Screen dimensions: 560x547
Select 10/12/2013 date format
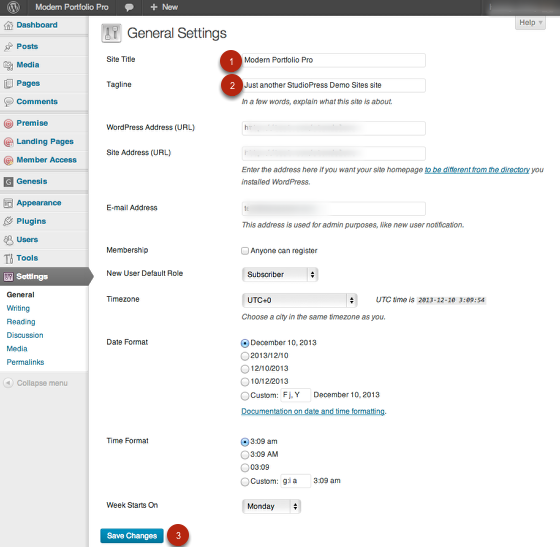[x=245, y=382]
